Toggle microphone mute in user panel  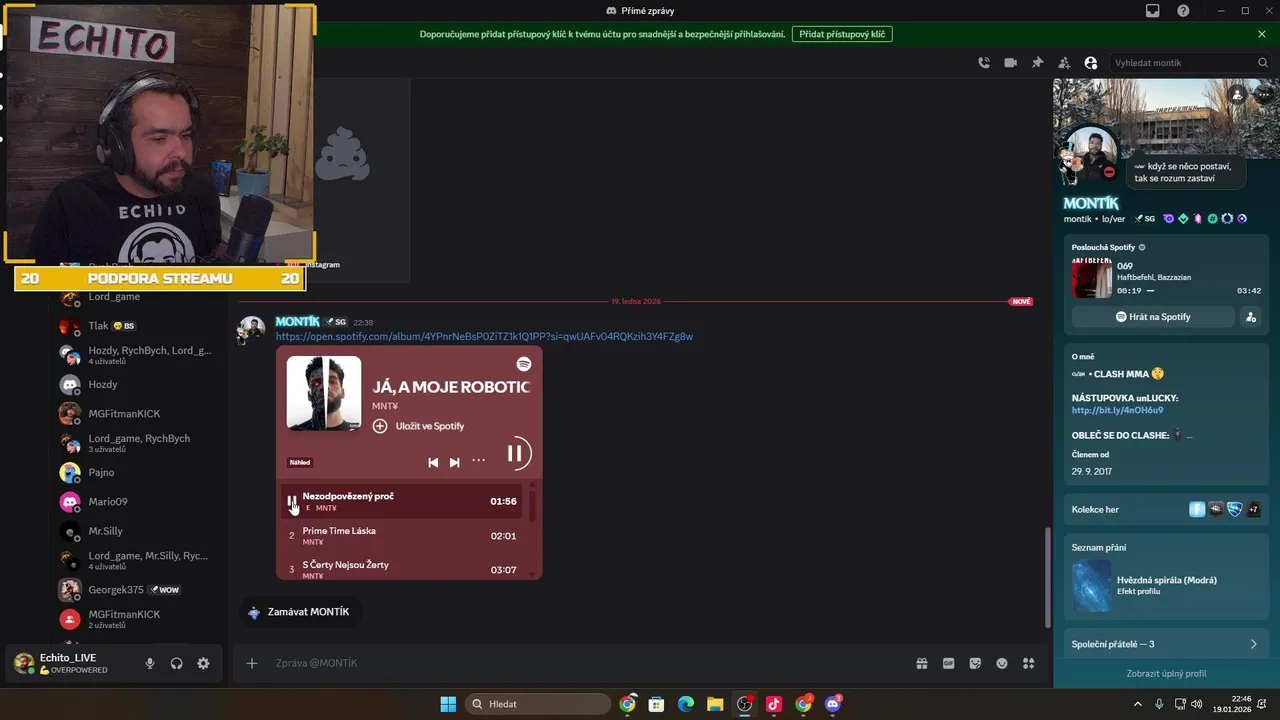[150, 663]
